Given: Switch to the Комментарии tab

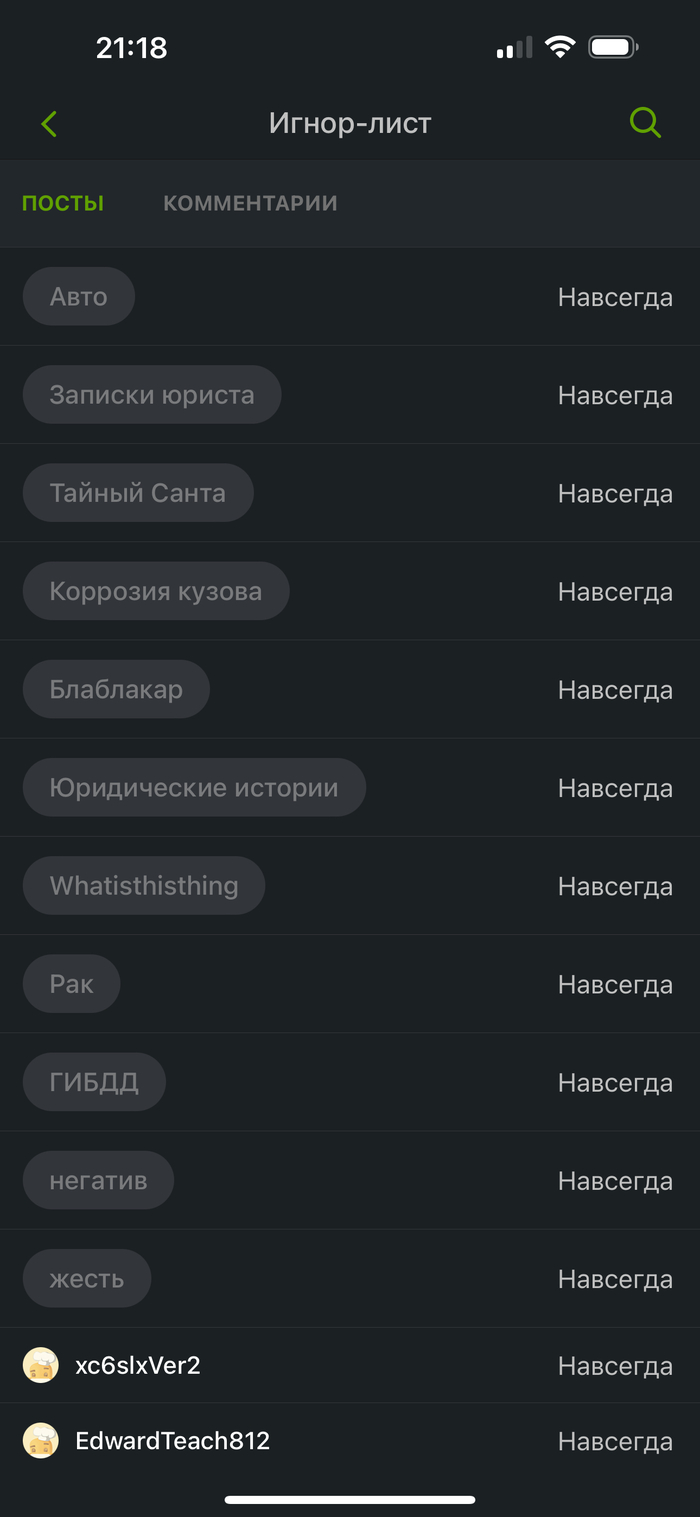Looking at the screenshot, I should coord(250,203).
